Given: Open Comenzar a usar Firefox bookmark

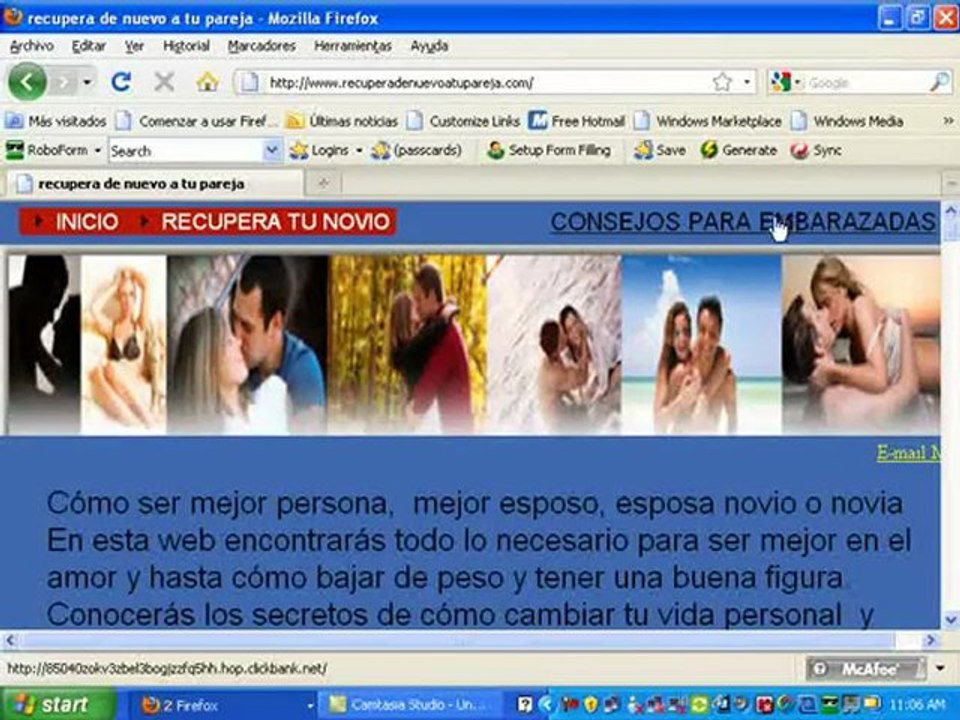Looking at the screenshot, I should (x=197, y=121).
